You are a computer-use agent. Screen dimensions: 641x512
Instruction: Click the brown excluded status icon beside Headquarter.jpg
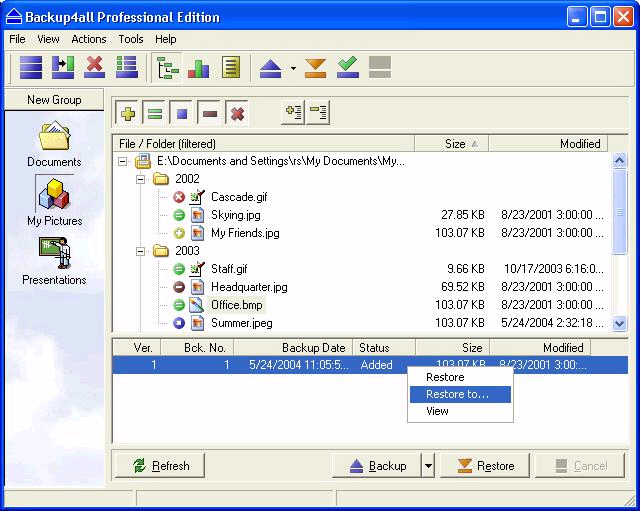click(x=179, y=287)
